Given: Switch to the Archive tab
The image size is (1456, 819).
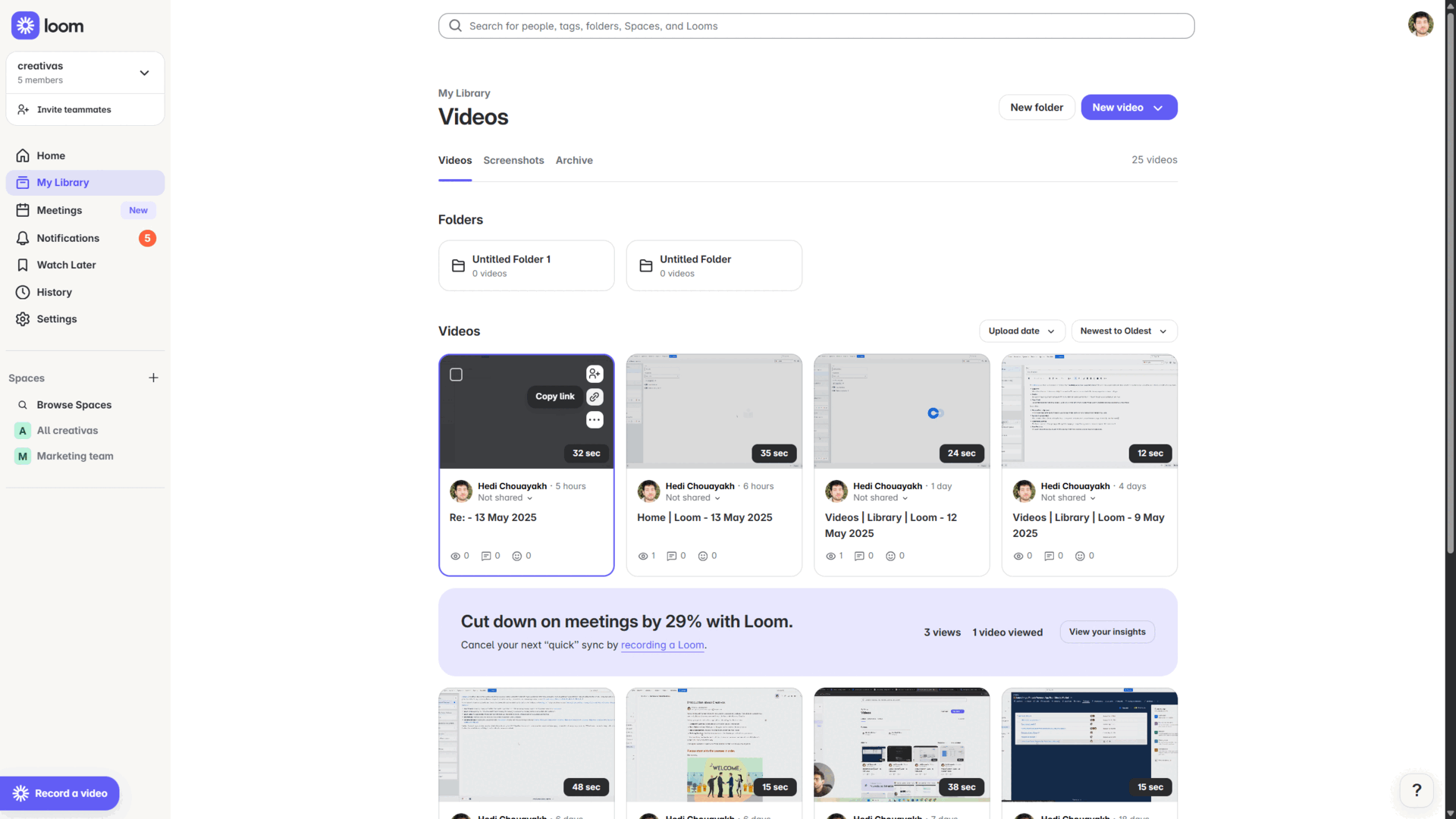Looking at the screenshot, I should (574, 160).
